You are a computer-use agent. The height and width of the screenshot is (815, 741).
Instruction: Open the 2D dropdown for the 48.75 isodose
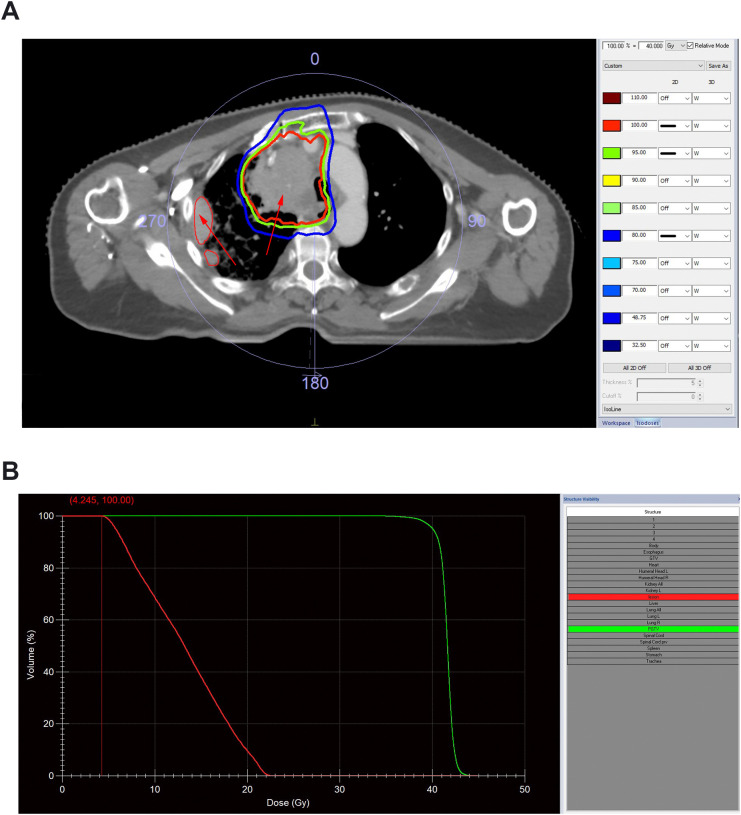pyautogui.click(x=674, y=318)
